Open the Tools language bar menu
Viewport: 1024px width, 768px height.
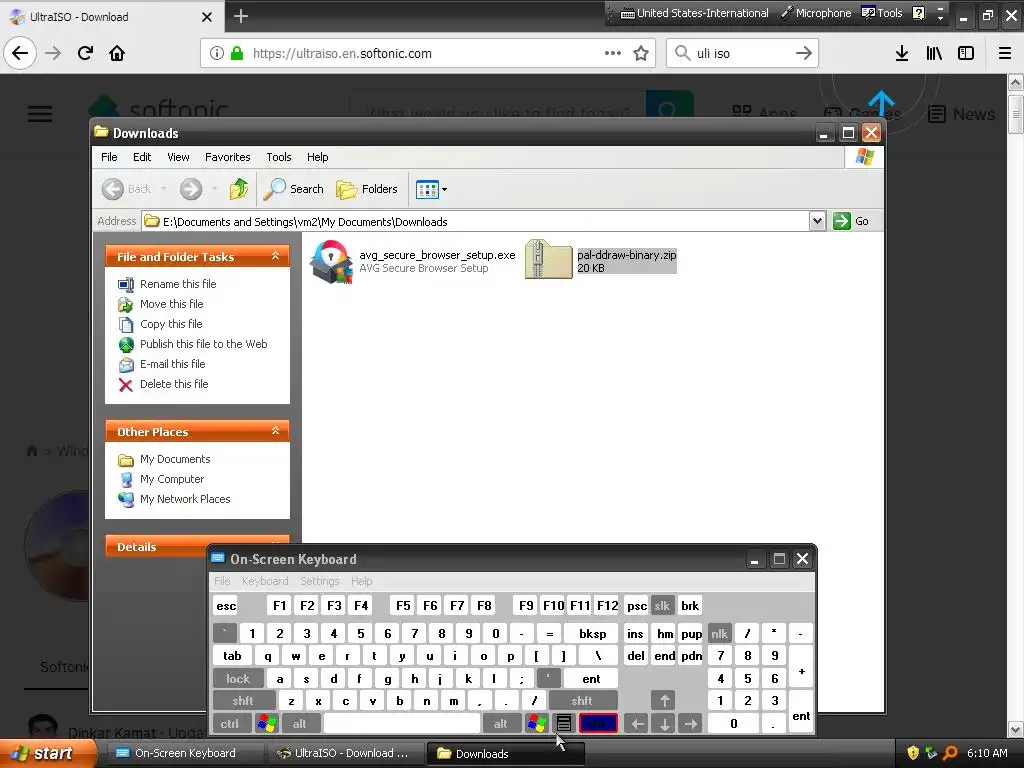[882, 13]
